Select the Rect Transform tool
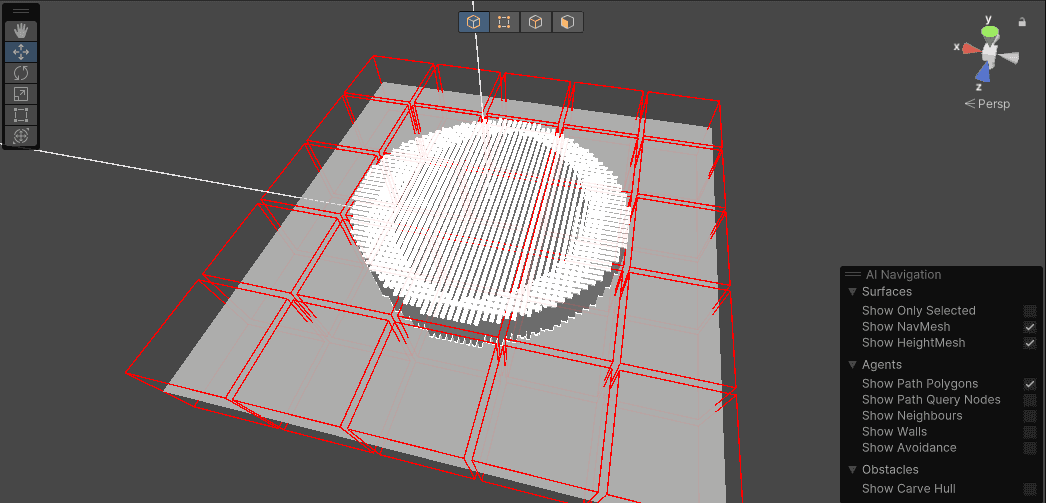 (x=21, y=115)
